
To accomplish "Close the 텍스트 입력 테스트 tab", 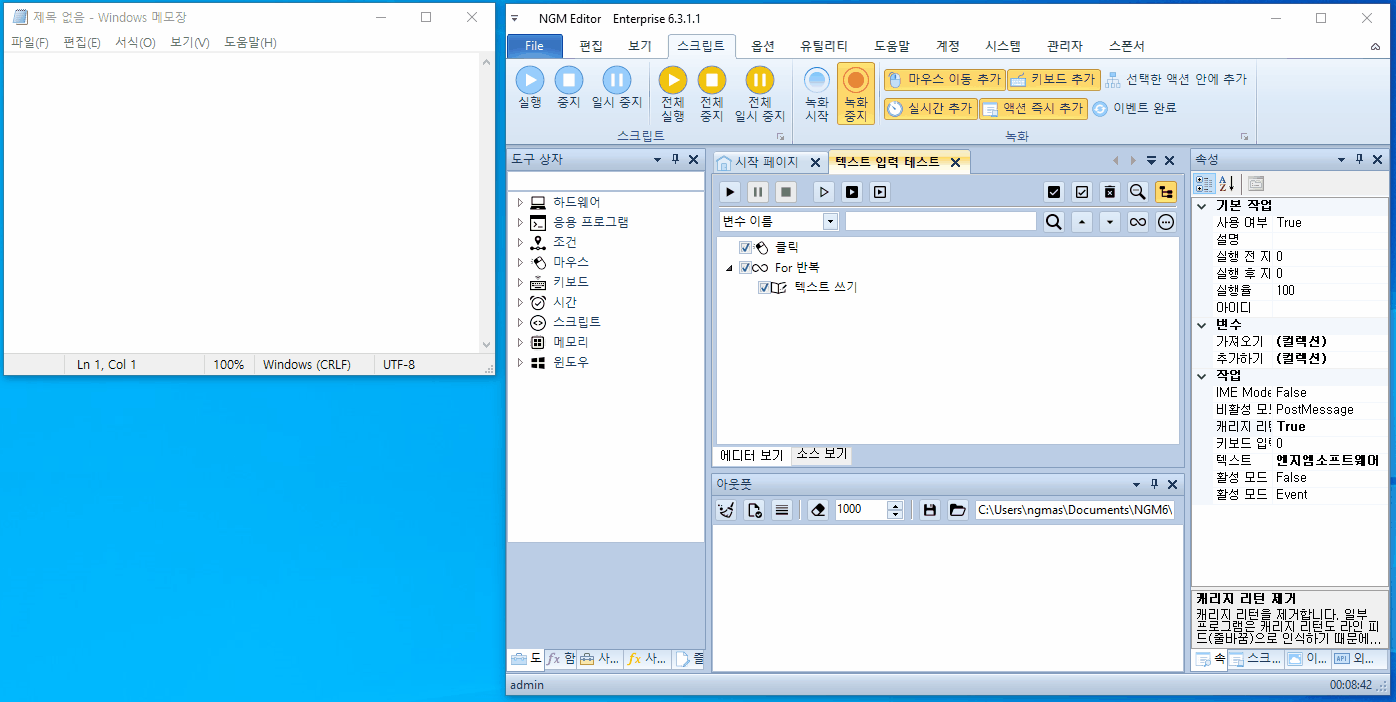I will 955,162.
